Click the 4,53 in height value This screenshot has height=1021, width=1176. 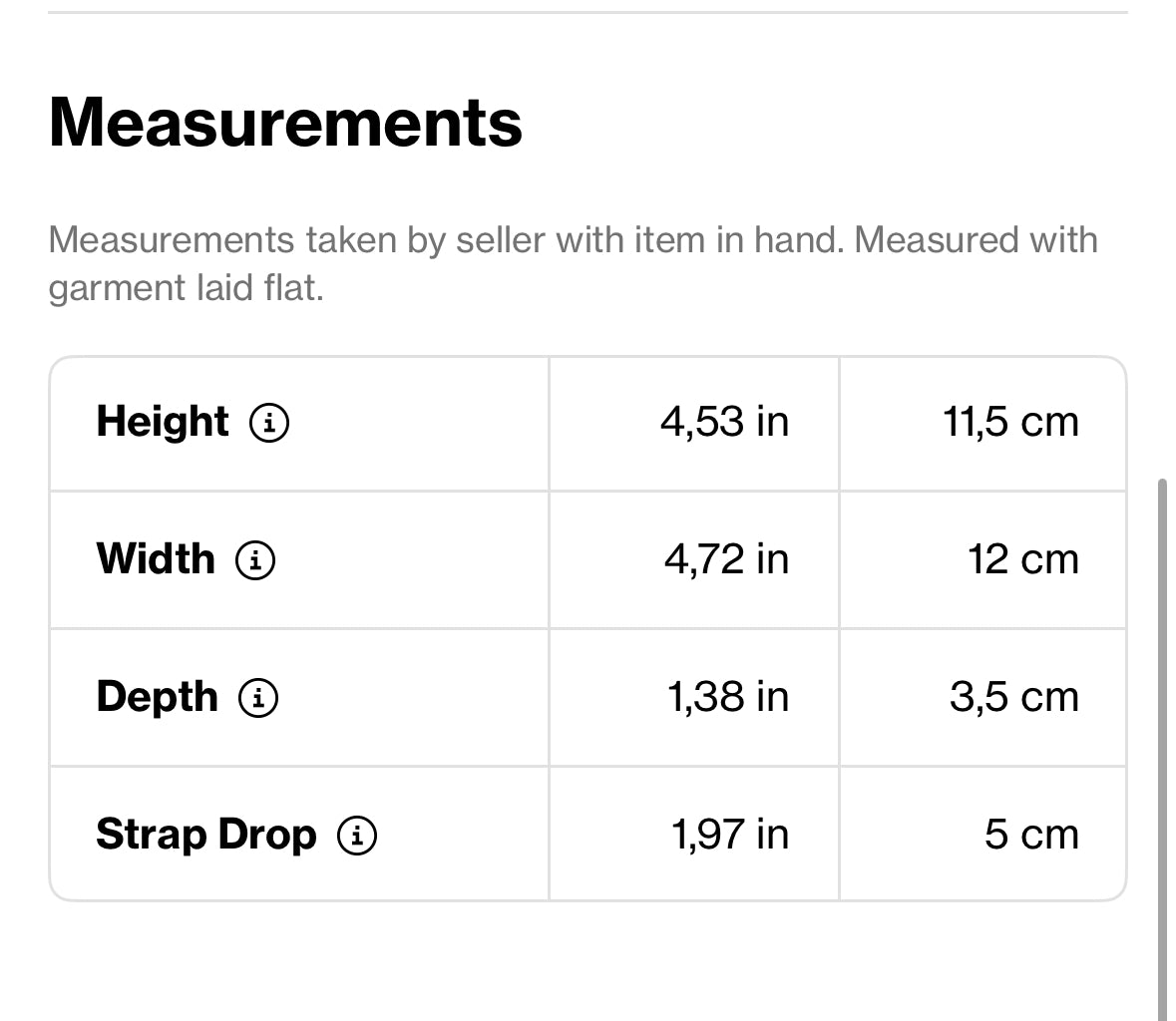[724, 422]
